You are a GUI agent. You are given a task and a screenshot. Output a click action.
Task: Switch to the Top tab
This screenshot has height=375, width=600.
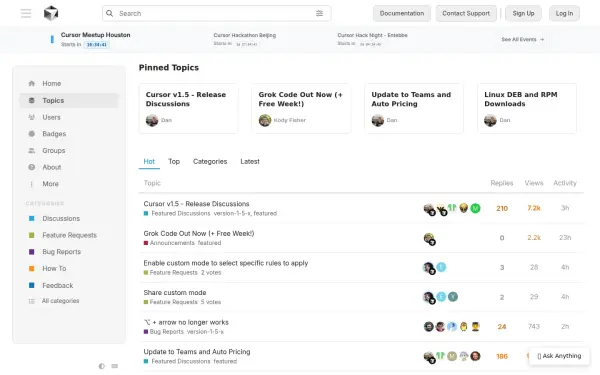(174, 161)
